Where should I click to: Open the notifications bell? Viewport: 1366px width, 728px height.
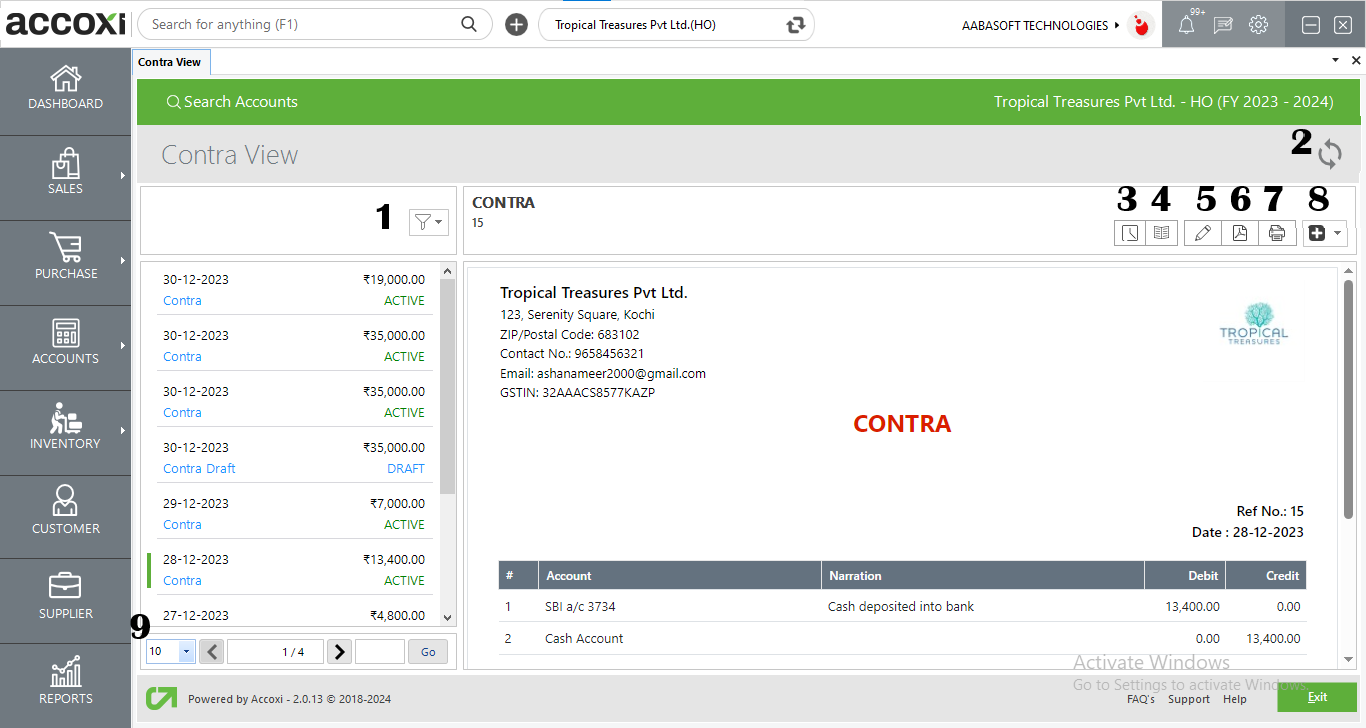[1186, 24]
